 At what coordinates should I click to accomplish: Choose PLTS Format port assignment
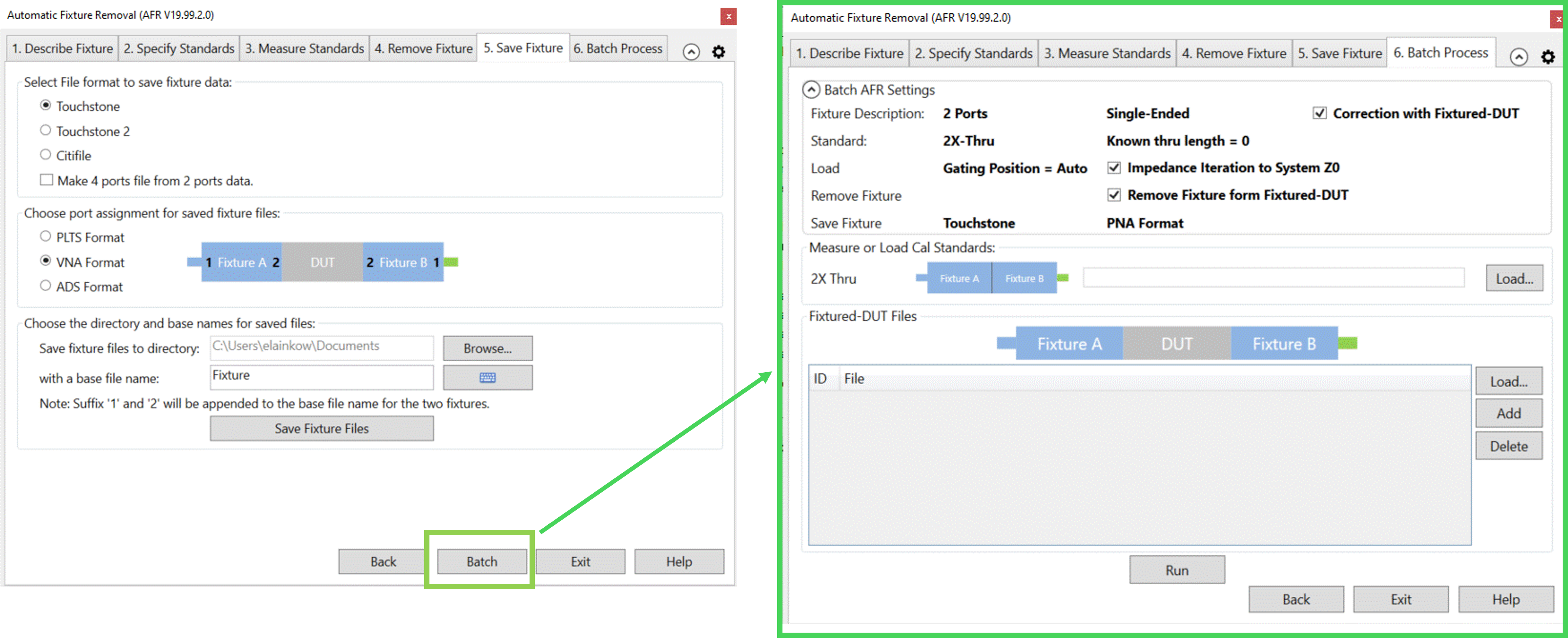click(x=45, y=237)
